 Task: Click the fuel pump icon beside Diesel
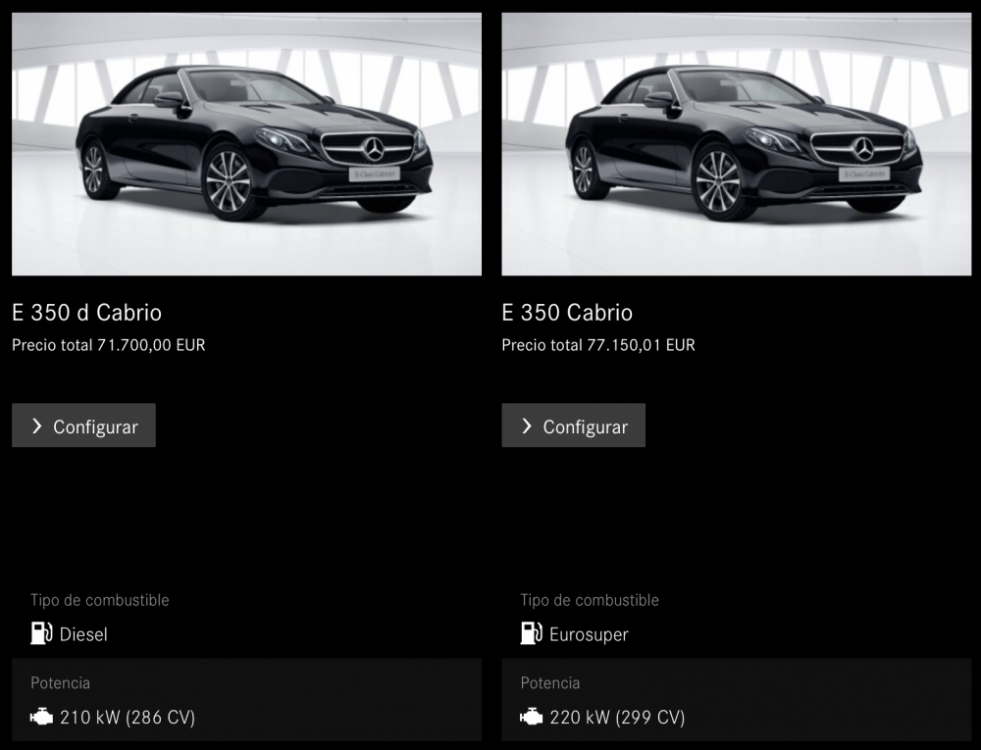(x=41, y=633)
